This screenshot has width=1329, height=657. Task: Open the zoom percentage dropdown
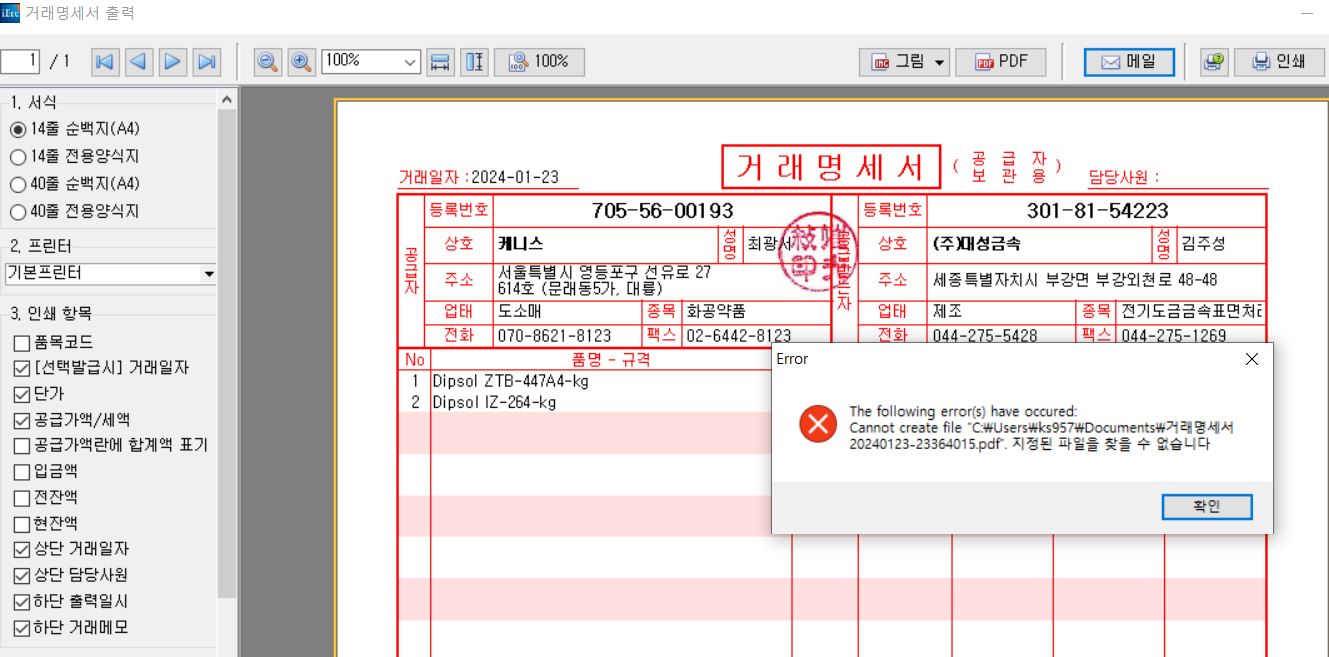click(411, 62)
